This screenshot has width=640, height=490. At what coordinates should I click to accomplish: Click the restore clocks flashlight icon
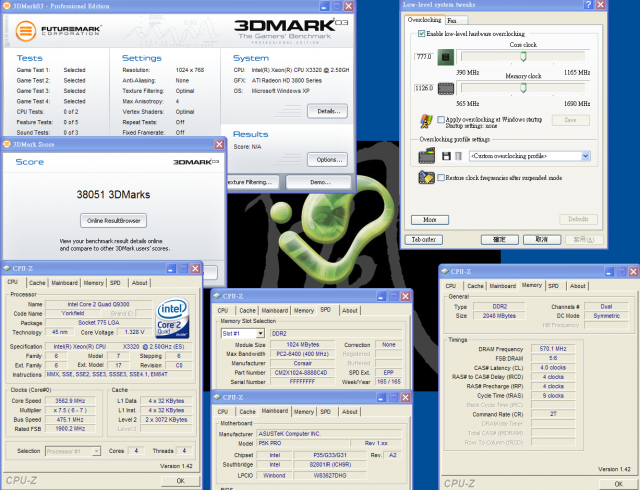click(x=427, y=178)
